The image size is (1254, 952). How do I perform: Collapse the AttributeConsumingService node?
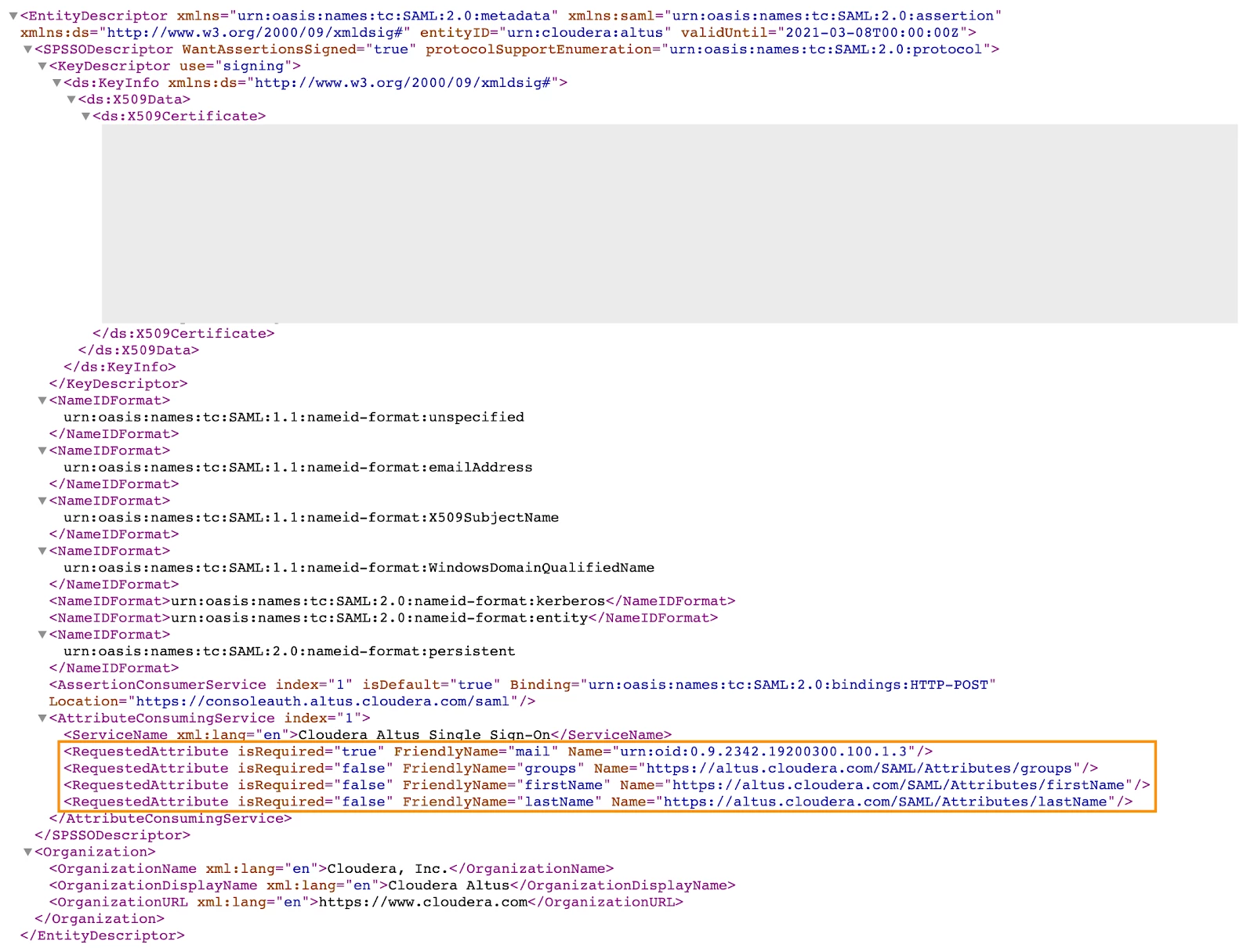[42, 719]
